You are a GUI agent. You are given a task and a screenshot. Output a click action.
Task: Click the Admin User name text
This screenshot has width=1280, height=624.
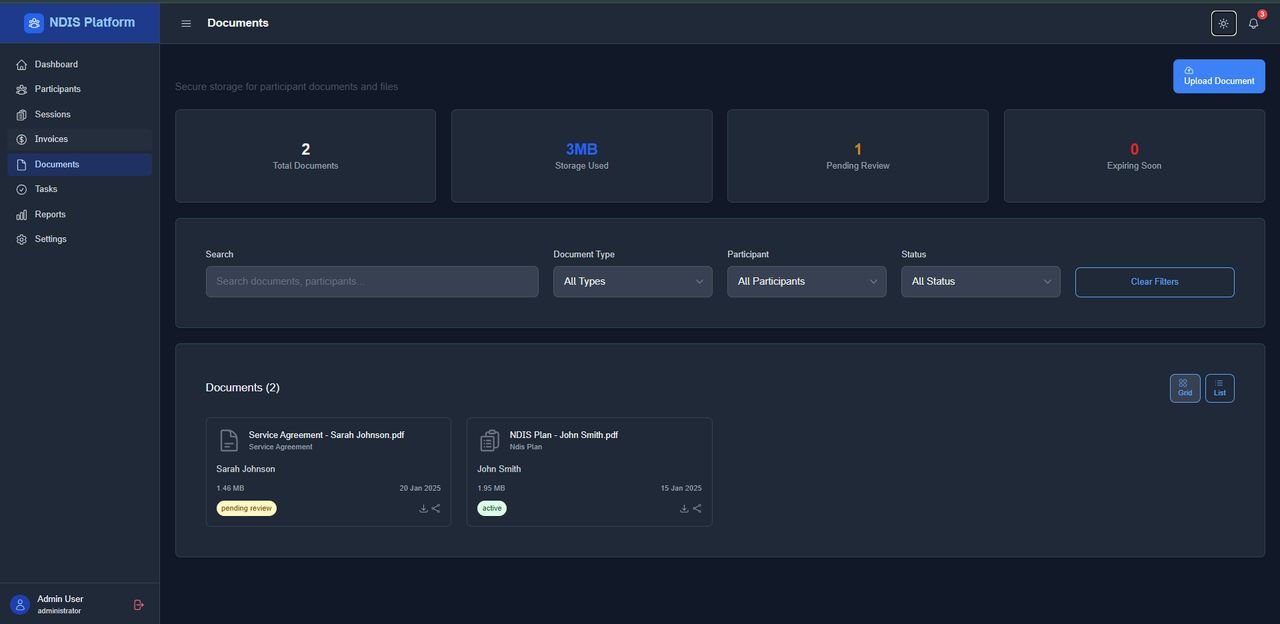point(60,599)
